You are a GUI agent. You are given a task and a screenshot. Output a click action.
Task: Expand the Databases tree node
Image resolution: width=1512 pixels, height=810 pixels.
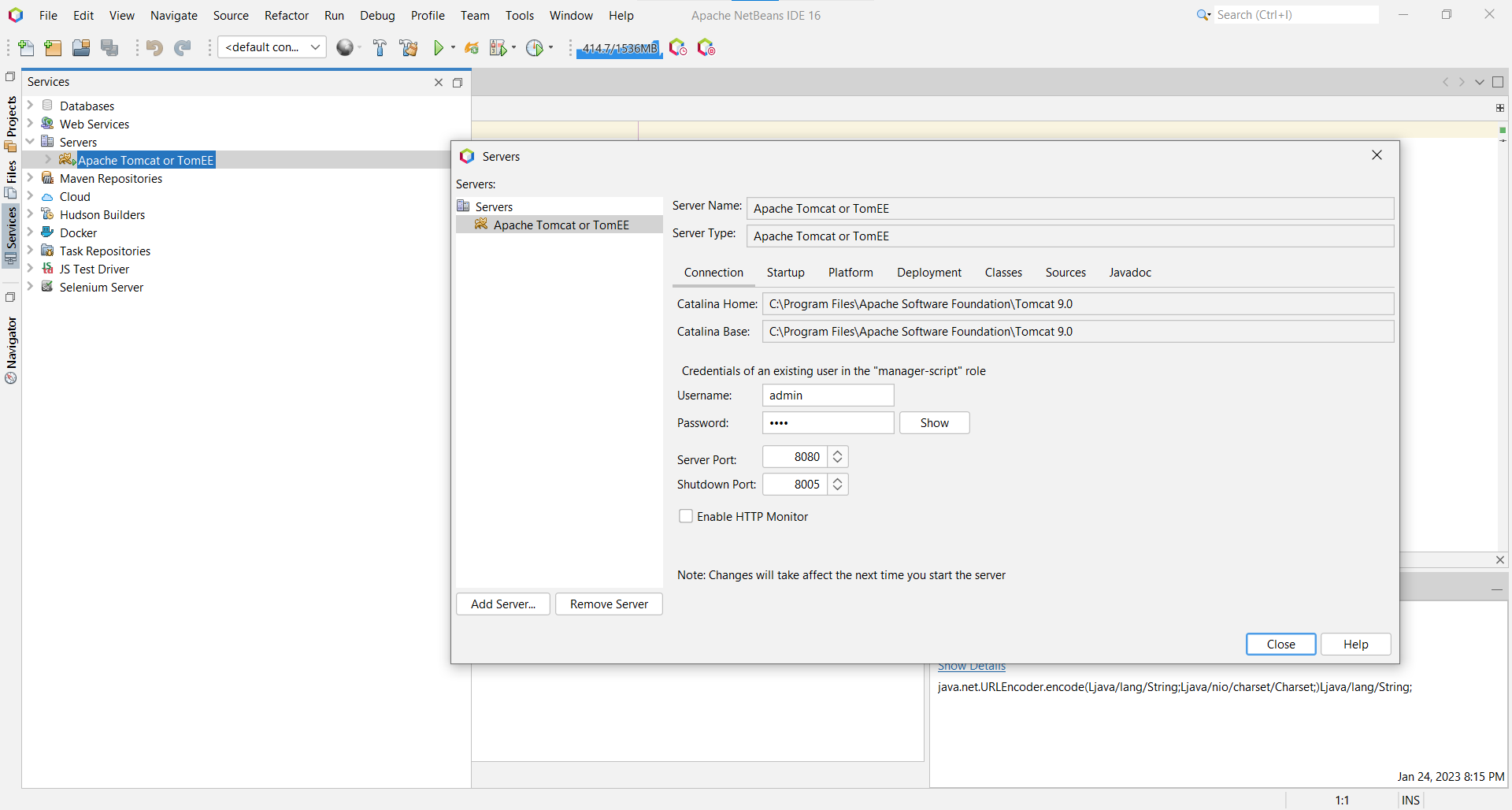30,105
